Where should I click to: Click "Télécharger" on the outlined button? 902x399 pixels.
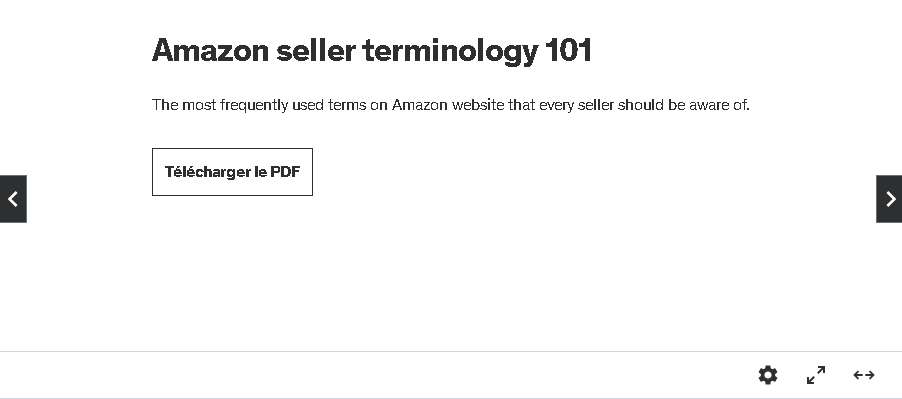coord(207,172)
